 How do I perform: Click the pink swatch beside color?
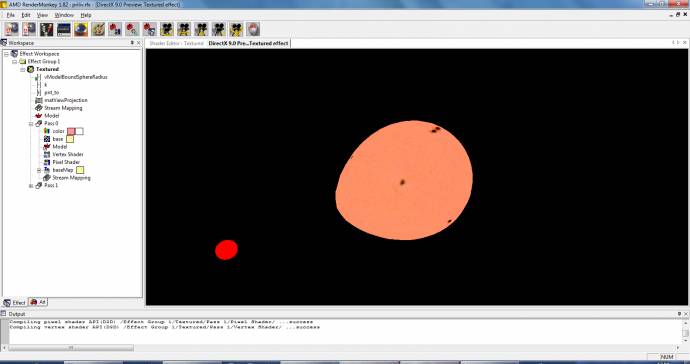click(71, 131)
